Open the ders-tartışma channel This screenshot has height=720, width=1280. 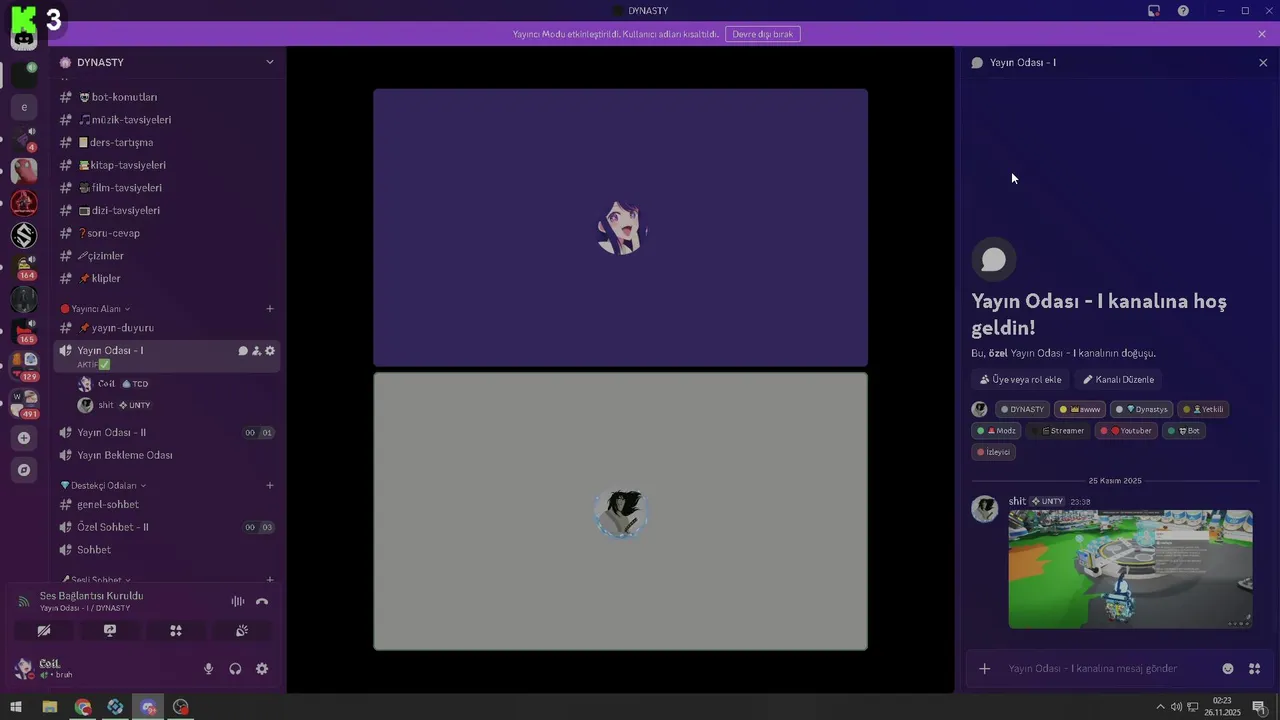coord(166,142)
